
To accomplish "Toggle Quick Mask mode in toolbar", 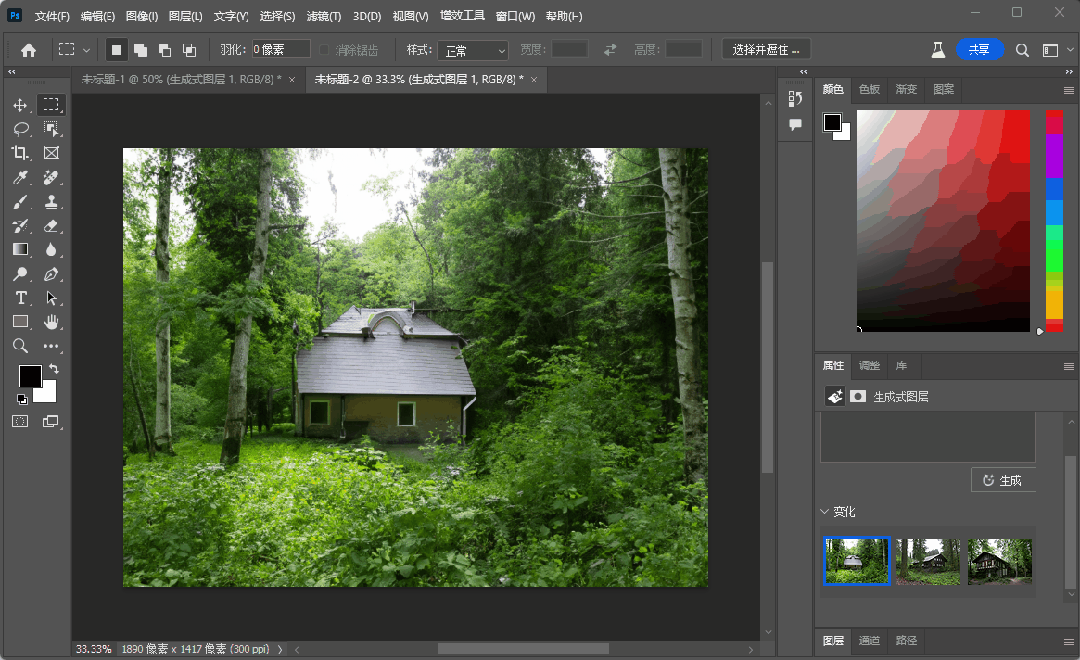I will point(20,422).
